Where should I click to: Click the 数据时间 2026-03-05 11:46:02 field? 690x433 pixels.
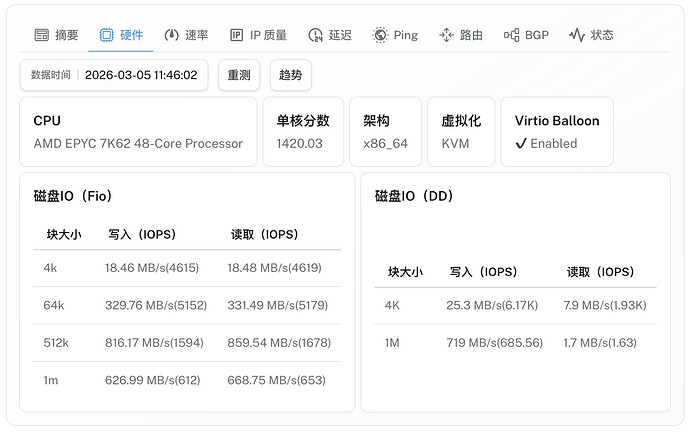114,75
